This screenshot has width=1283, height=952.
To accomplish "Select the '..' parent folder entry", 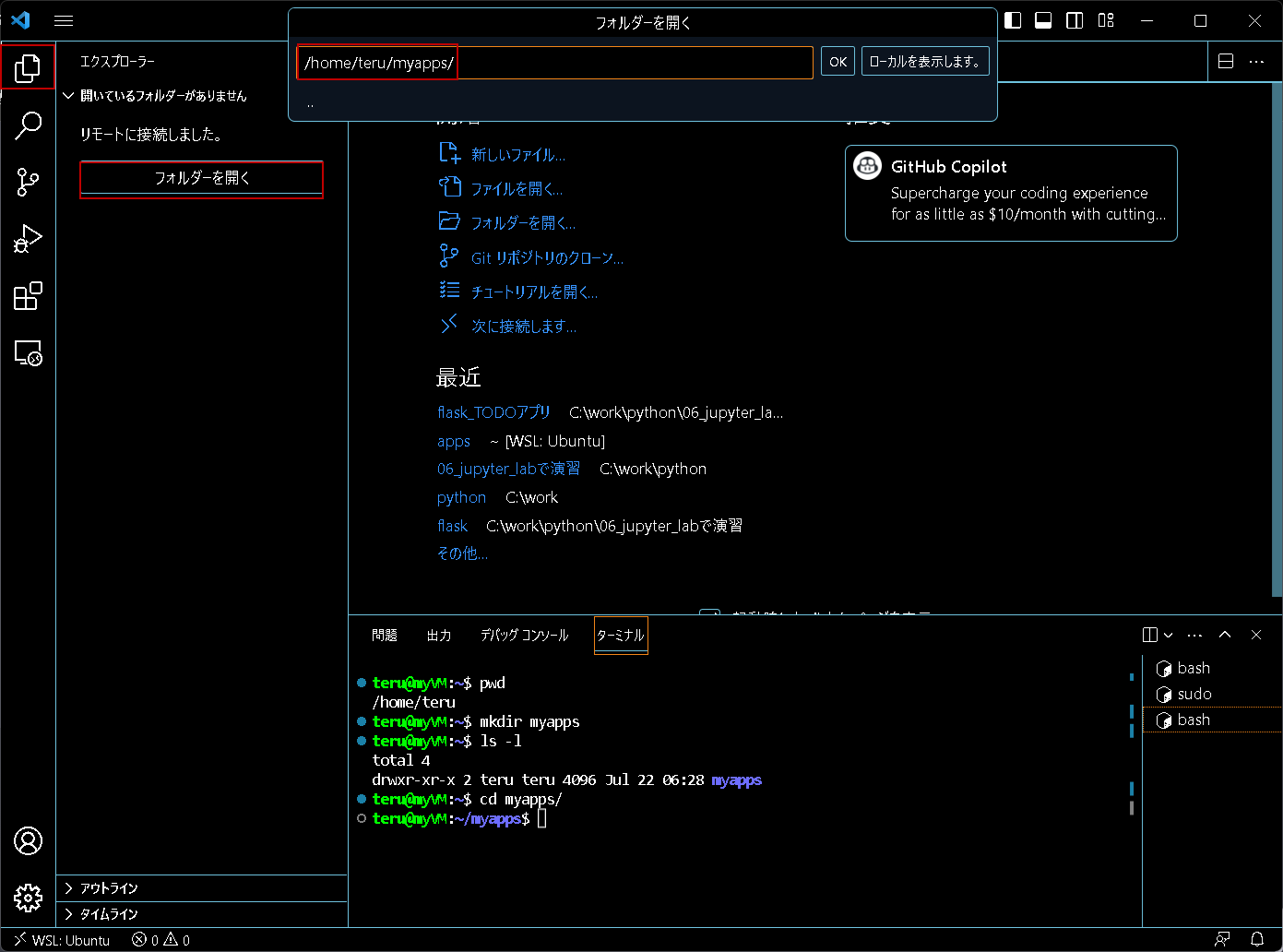I will click(643, 104).
